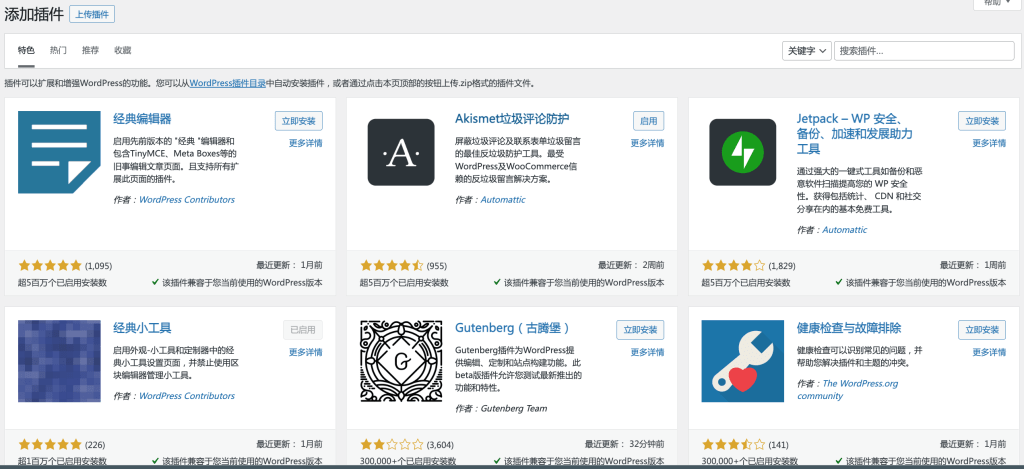1024x469 pixels.
Task: Click the Classic Editor plugin icon
Action: [x=59, y=152]
